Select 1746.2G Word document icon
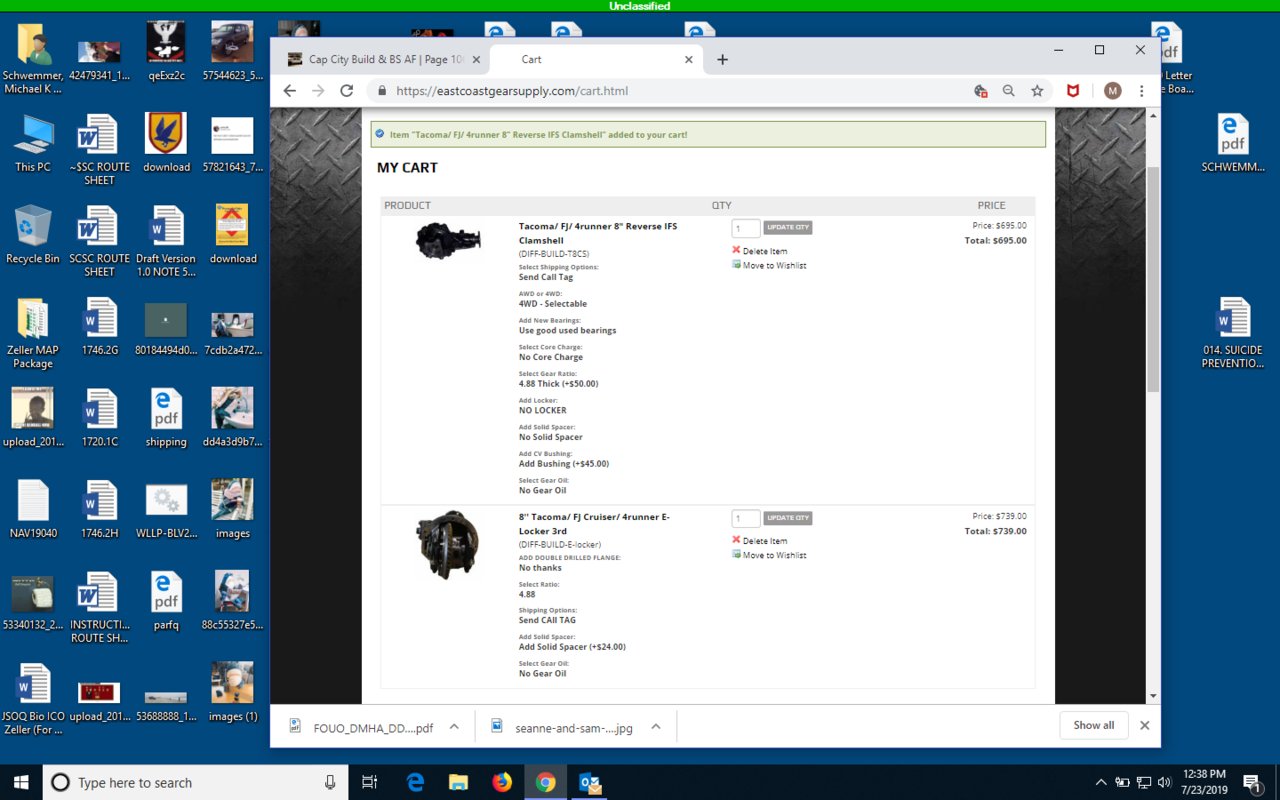Image resolution: width=1280 pixels, height=800 pixels. (x=99, y=327)
